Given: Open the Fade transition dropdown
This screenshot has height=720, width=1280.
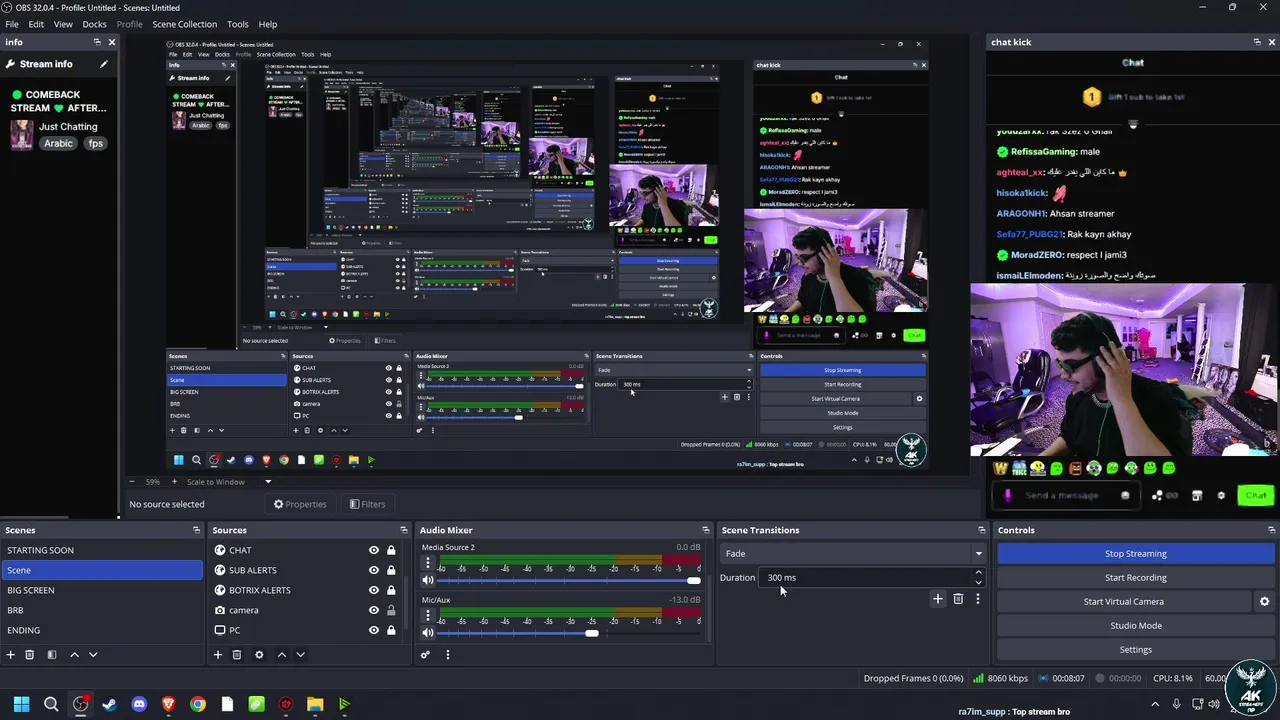Looking at the screenshot, I should coord(853,553).
